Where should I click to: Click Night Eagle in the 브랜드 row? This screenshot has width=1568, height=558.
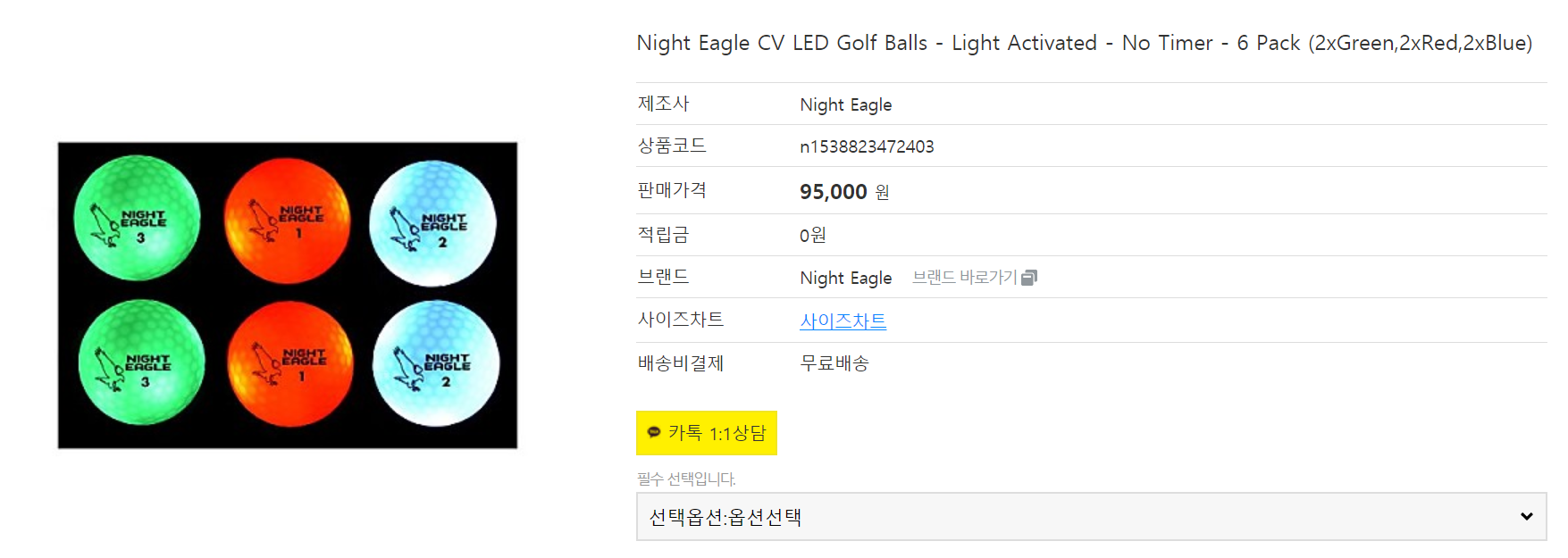[845, 278]
